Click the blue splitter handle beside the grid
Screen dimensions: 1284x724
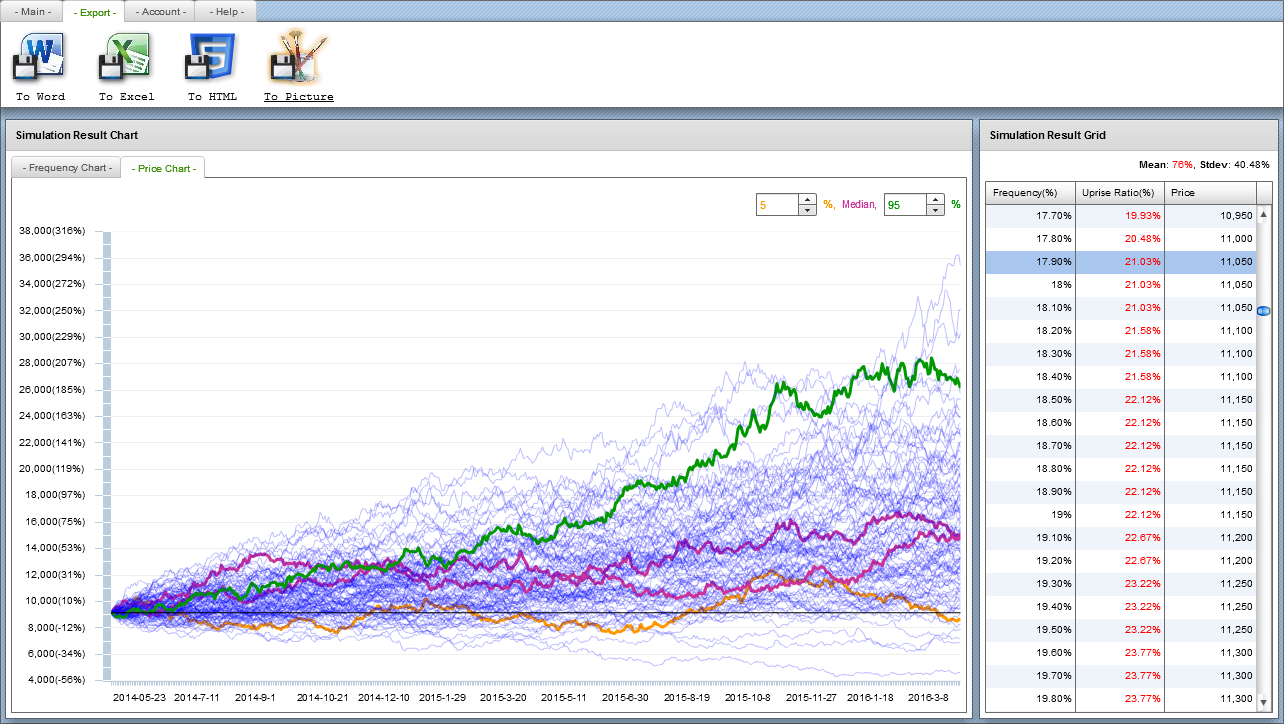coord(1263,312)
